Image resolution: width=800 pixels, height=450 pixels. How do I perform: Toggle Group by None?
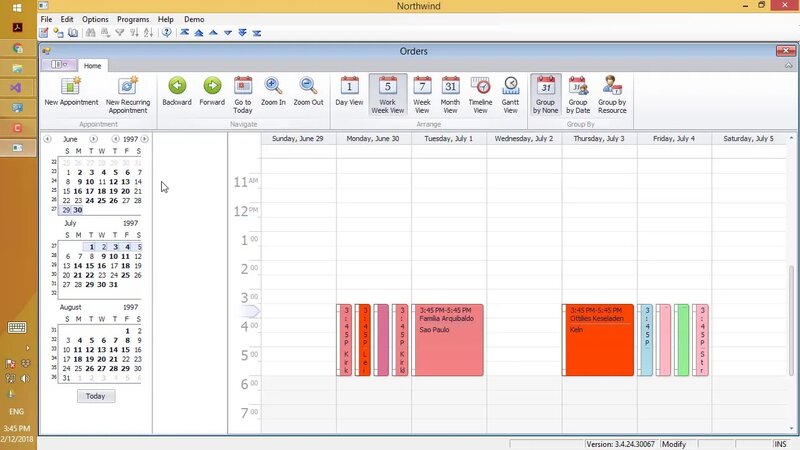[545, 95]
